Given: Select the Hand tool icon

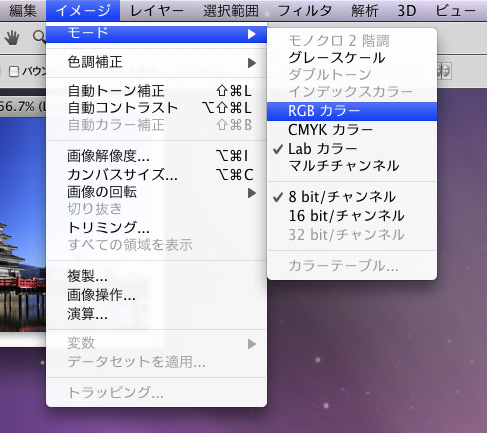Looking at the screenshot, I should (12, 37).
